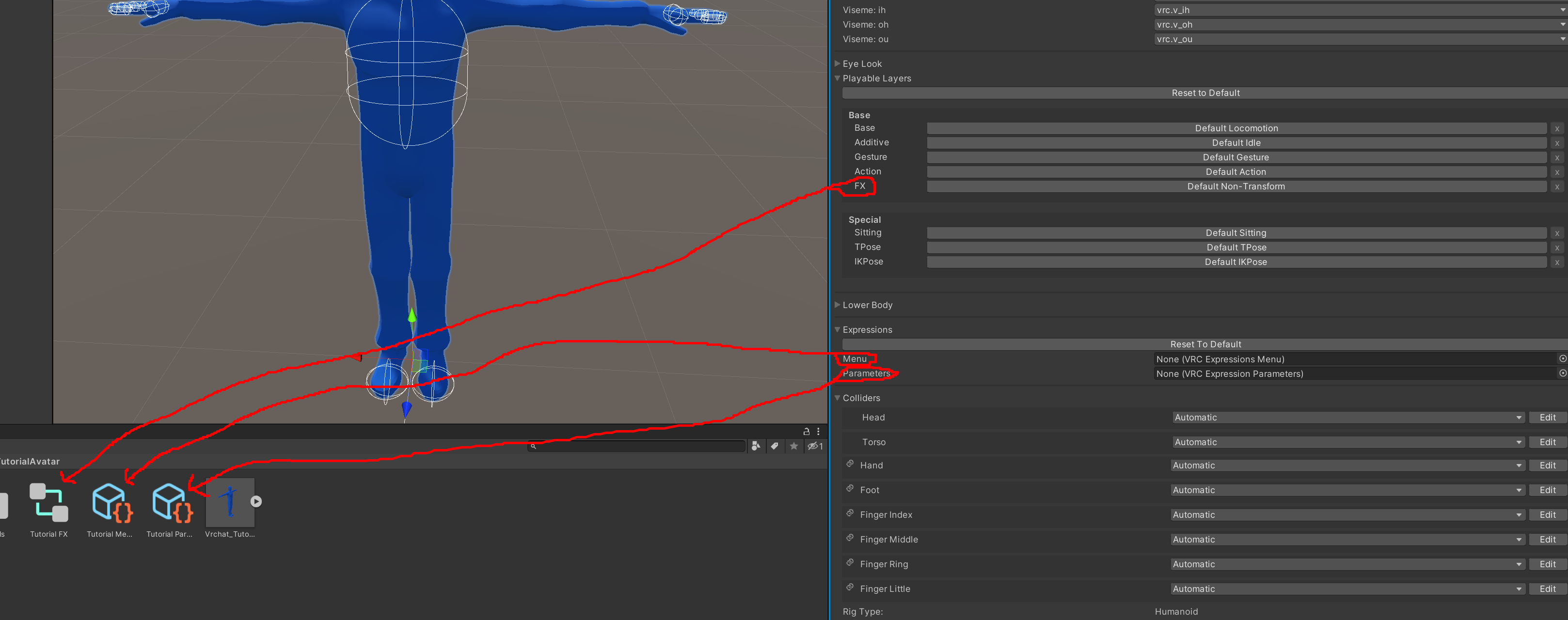Select the Tutorial FX animator controller asset

(x=48, y=503)
